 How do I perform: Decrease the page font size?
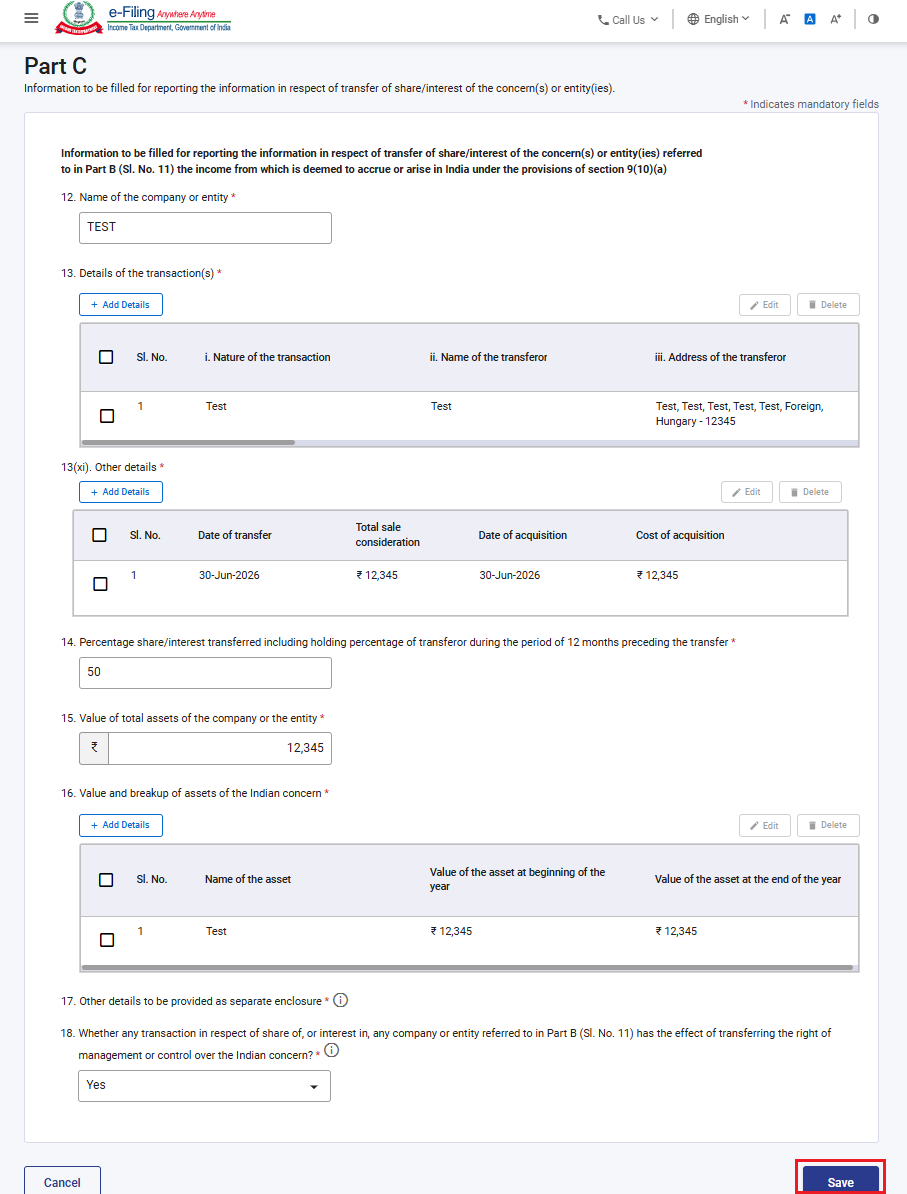coord(784,19)
